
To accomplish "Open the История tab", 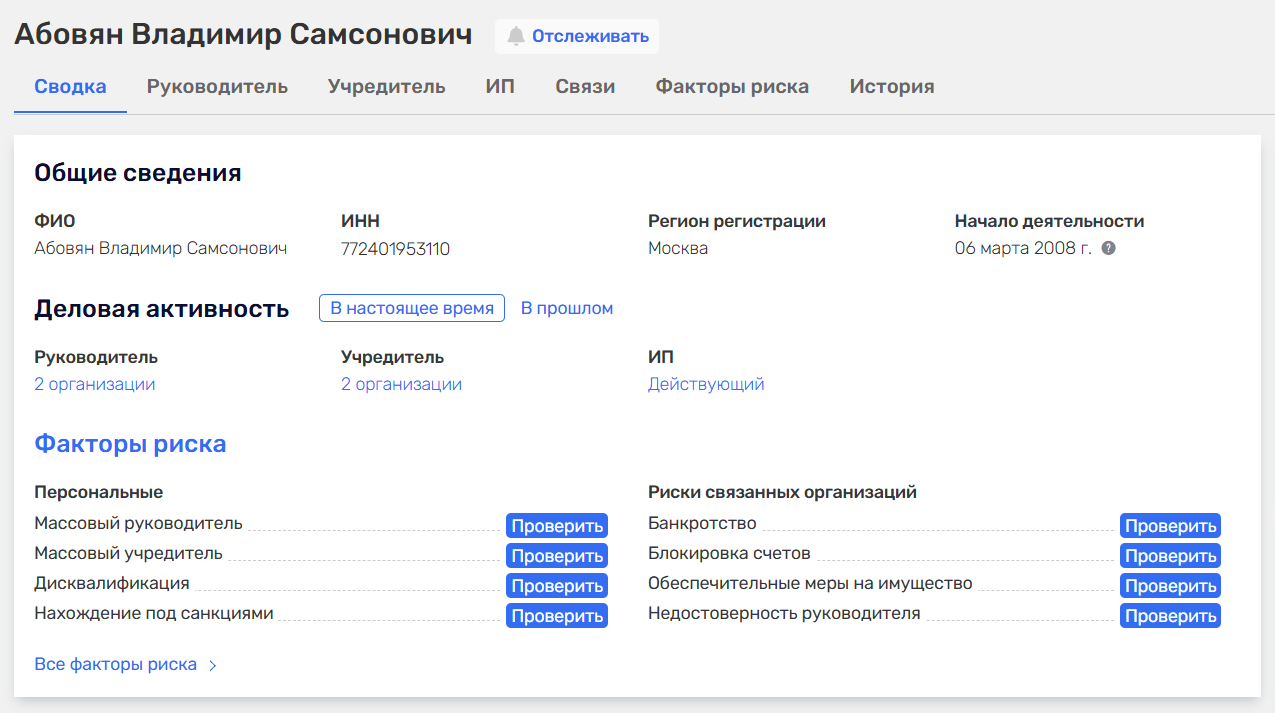I will click(x=891, y=86).
